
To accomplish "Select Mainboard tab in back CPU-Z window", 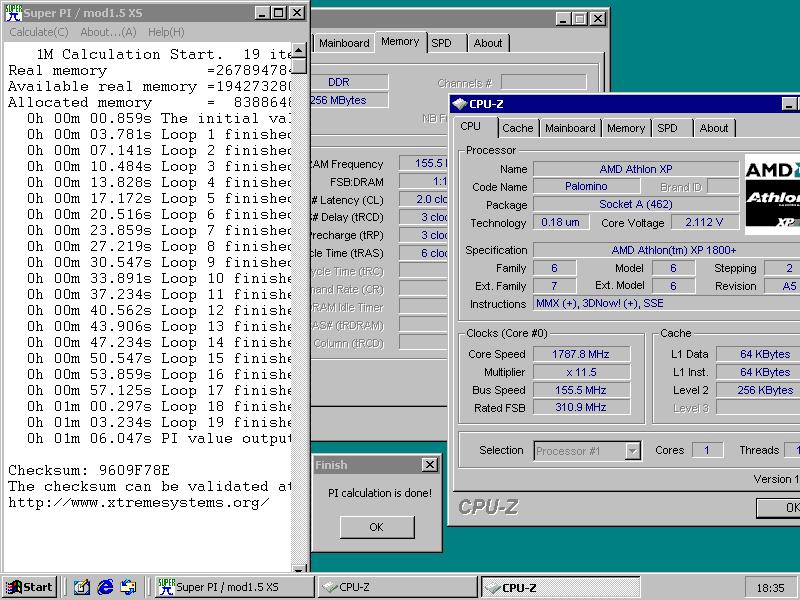I will [x=344, y=43].
